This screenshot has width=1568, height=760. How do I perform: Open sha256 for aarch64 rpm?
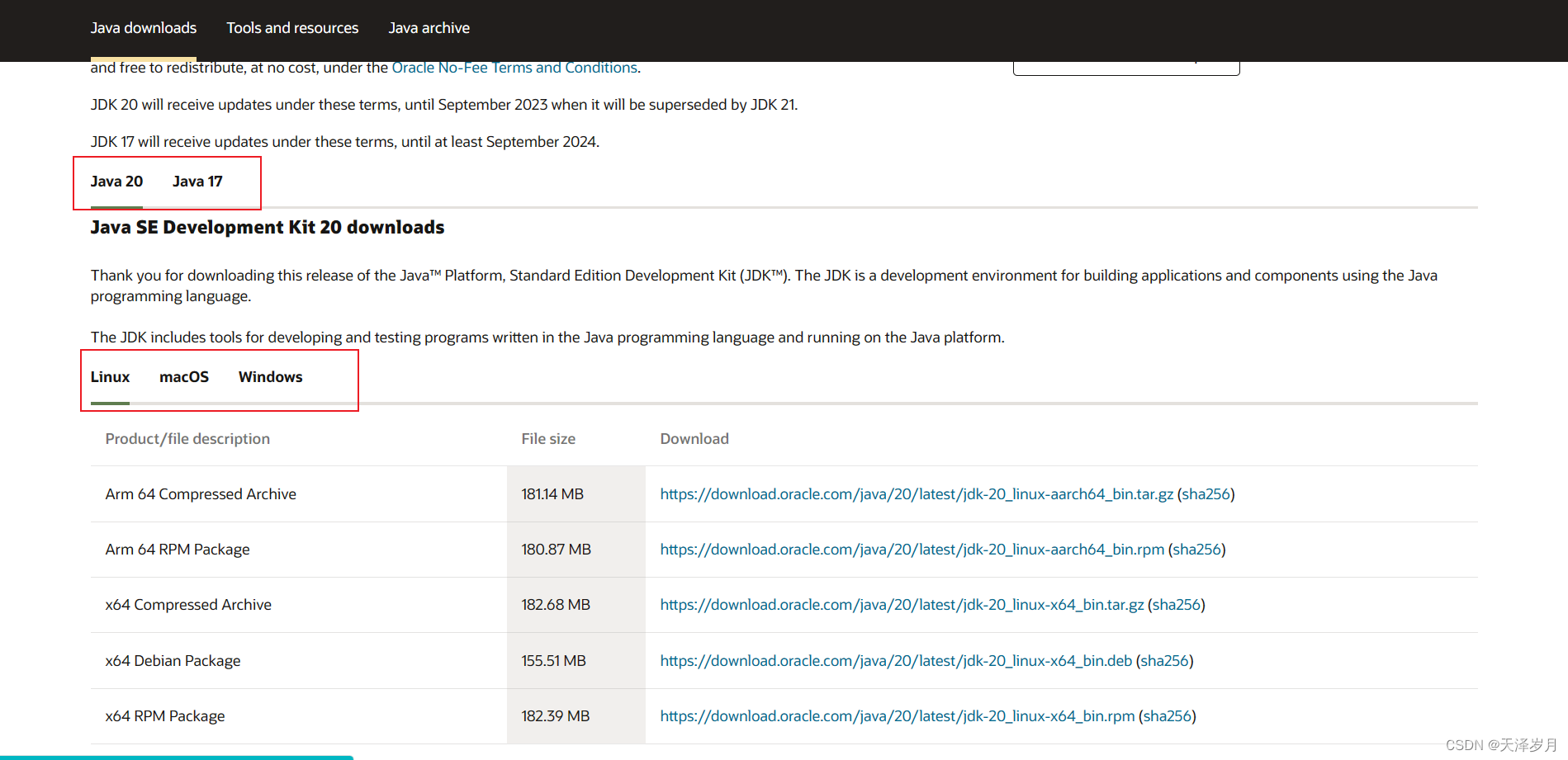[1197, 550]
